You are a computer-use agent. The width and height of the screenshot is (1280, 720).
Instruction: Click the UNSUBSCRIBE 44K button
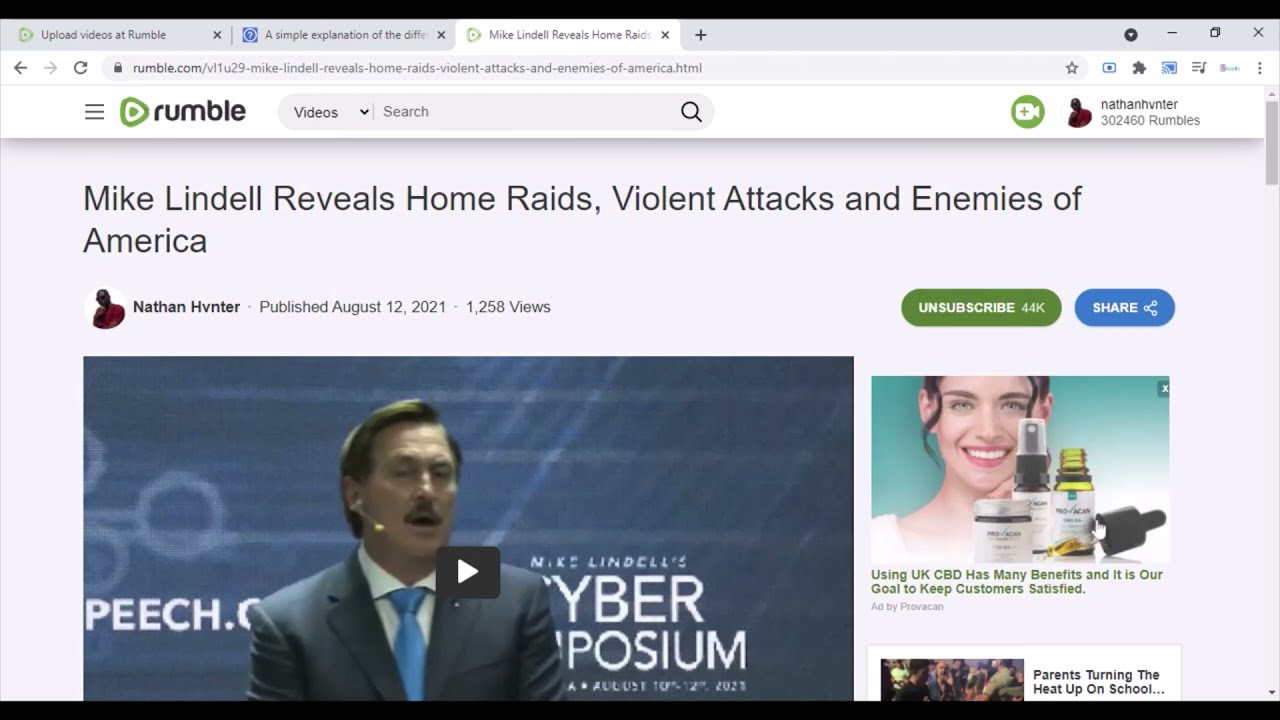981,308
